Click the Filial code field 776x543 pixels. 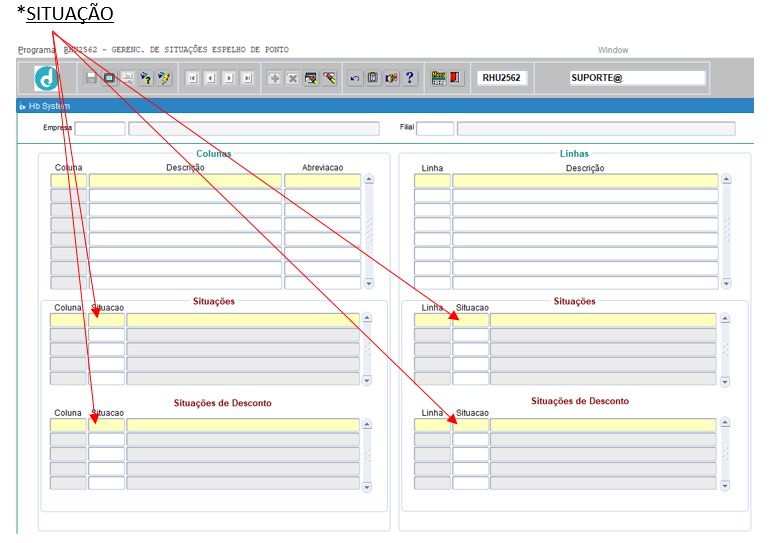click(x=435, y=129)
